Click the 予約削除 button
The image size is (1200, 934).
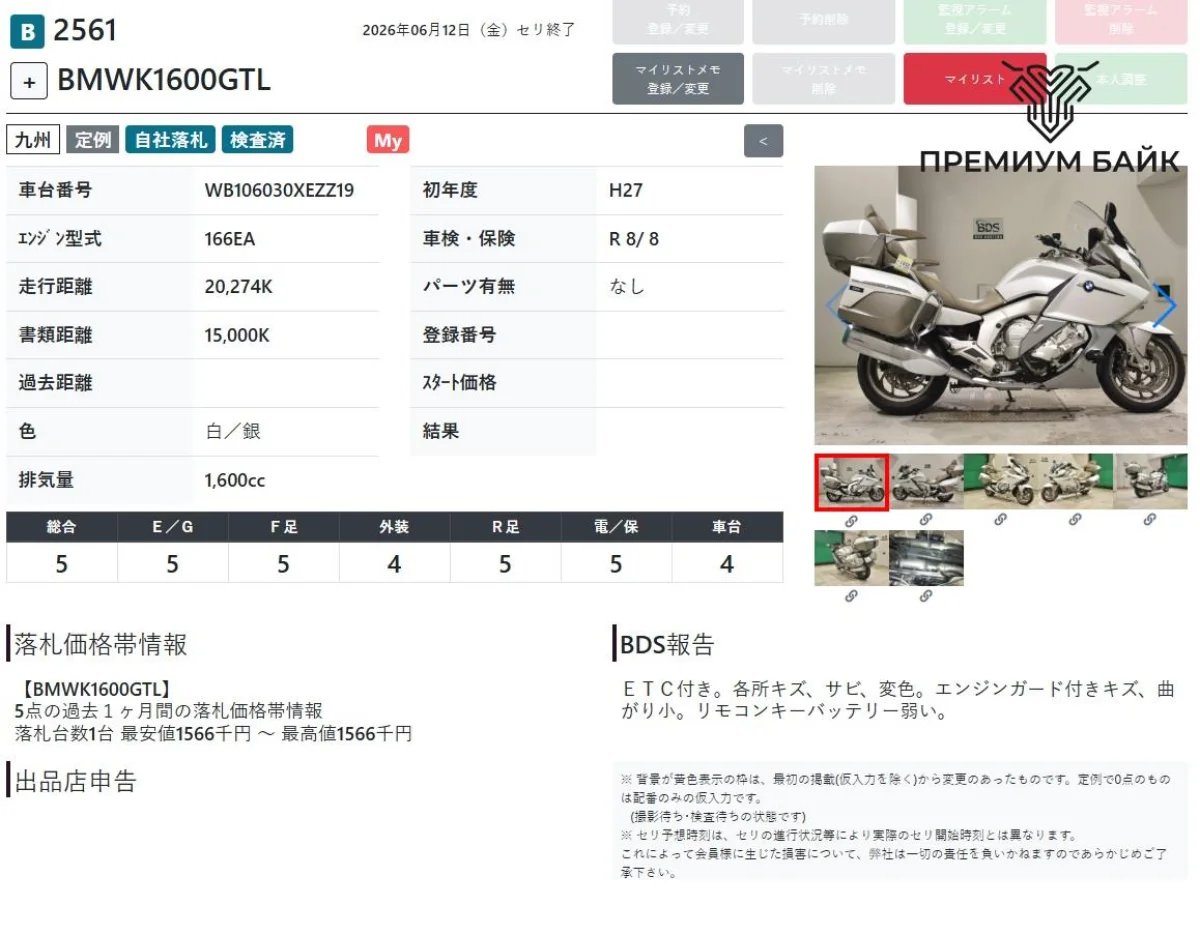coord(825,20)
